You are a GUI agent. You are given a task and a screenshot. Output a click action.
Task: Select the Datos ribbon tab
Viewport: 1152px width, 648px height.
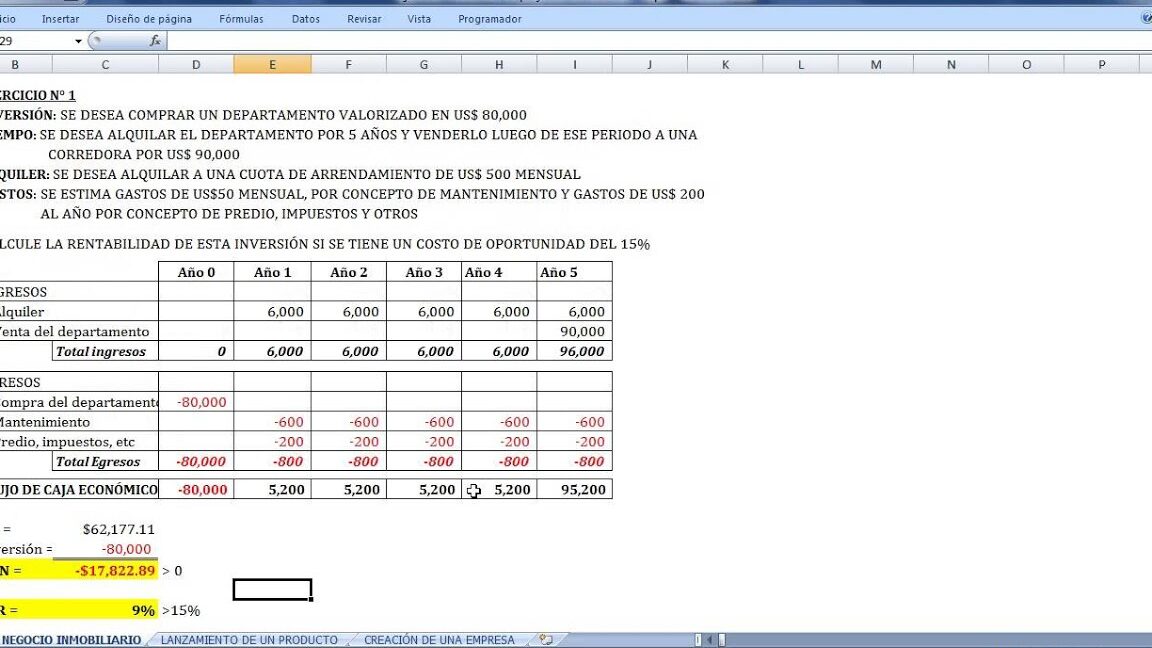click(x=306, y=19)
